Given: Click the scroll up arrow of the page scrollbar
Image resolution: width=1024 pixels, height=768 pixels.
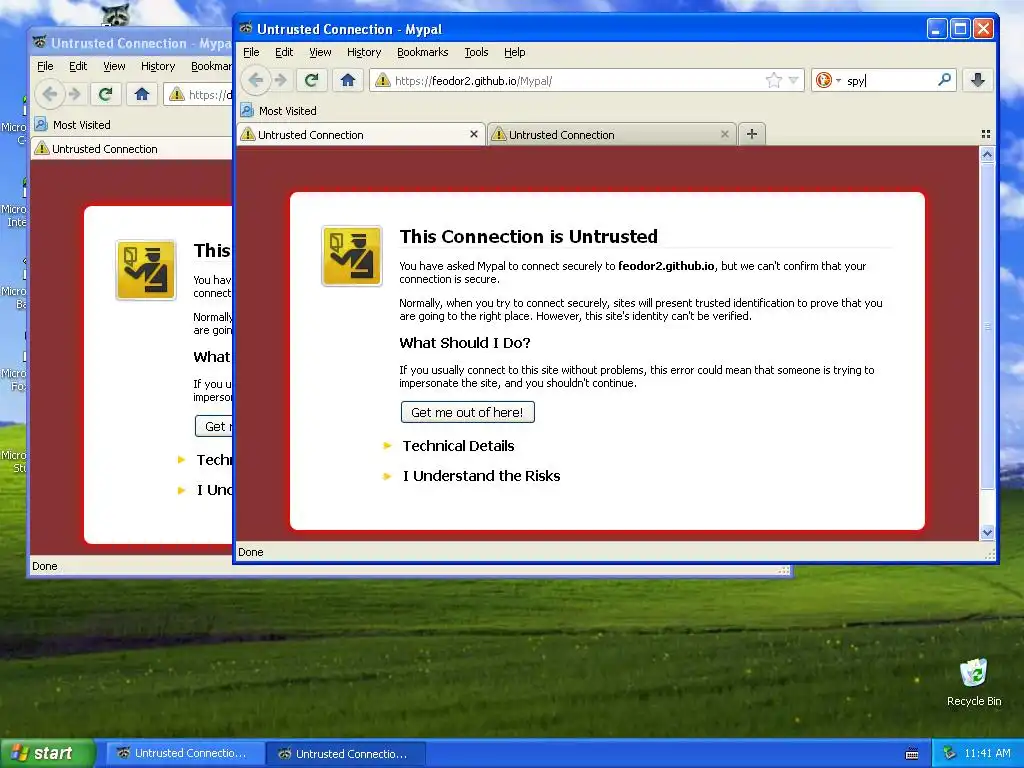Looking at the screenshot, I should (x=987, y=155).
